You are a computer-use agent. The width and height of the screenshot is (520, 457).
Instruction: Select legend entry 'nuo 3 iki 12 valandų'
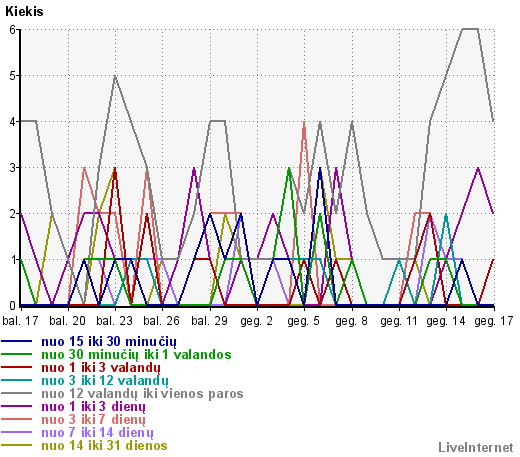105,381
